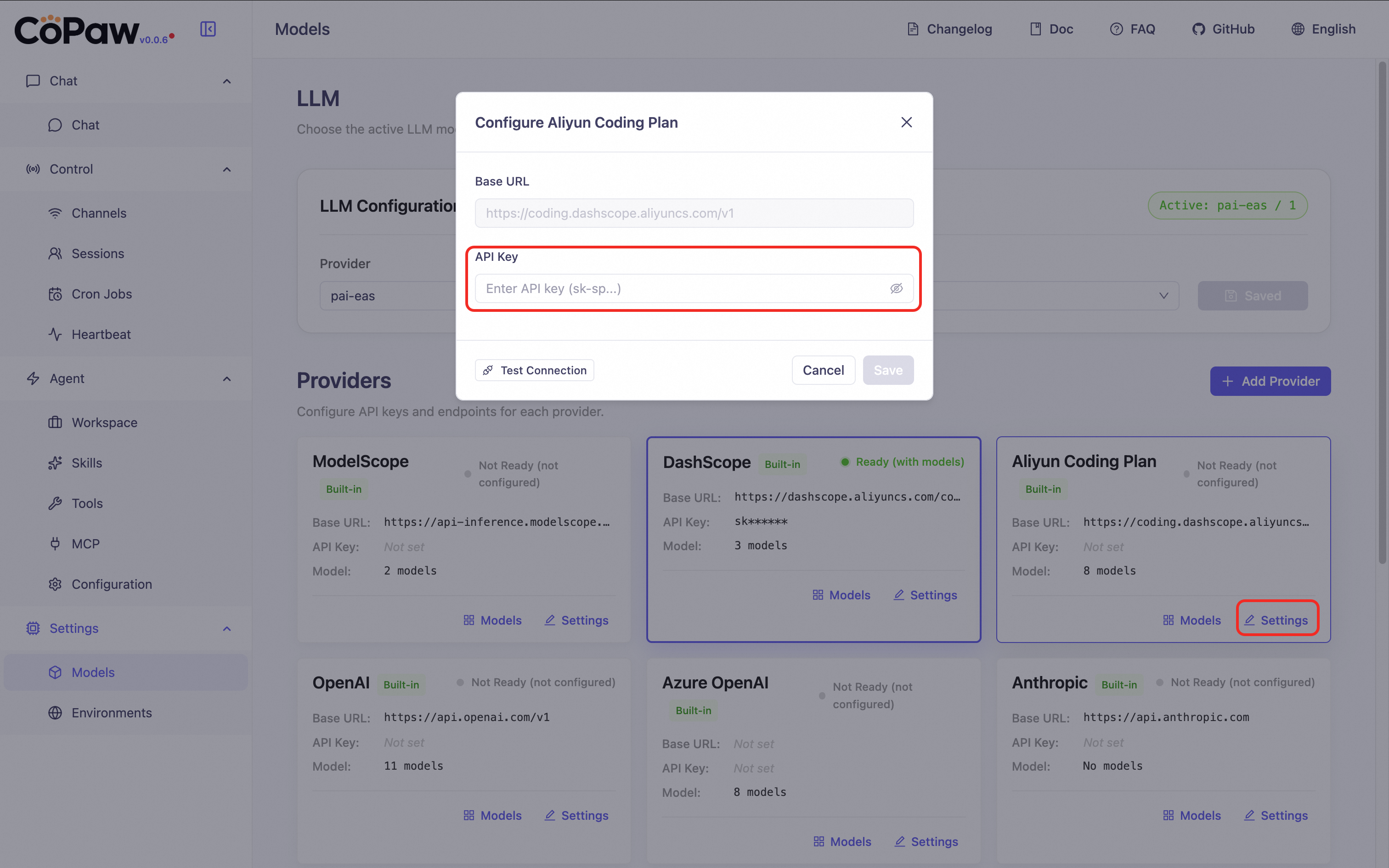1389x868 pixels.
Task: Click the Test Connection button
Action: pyautogui.click(x=534, y=370)
